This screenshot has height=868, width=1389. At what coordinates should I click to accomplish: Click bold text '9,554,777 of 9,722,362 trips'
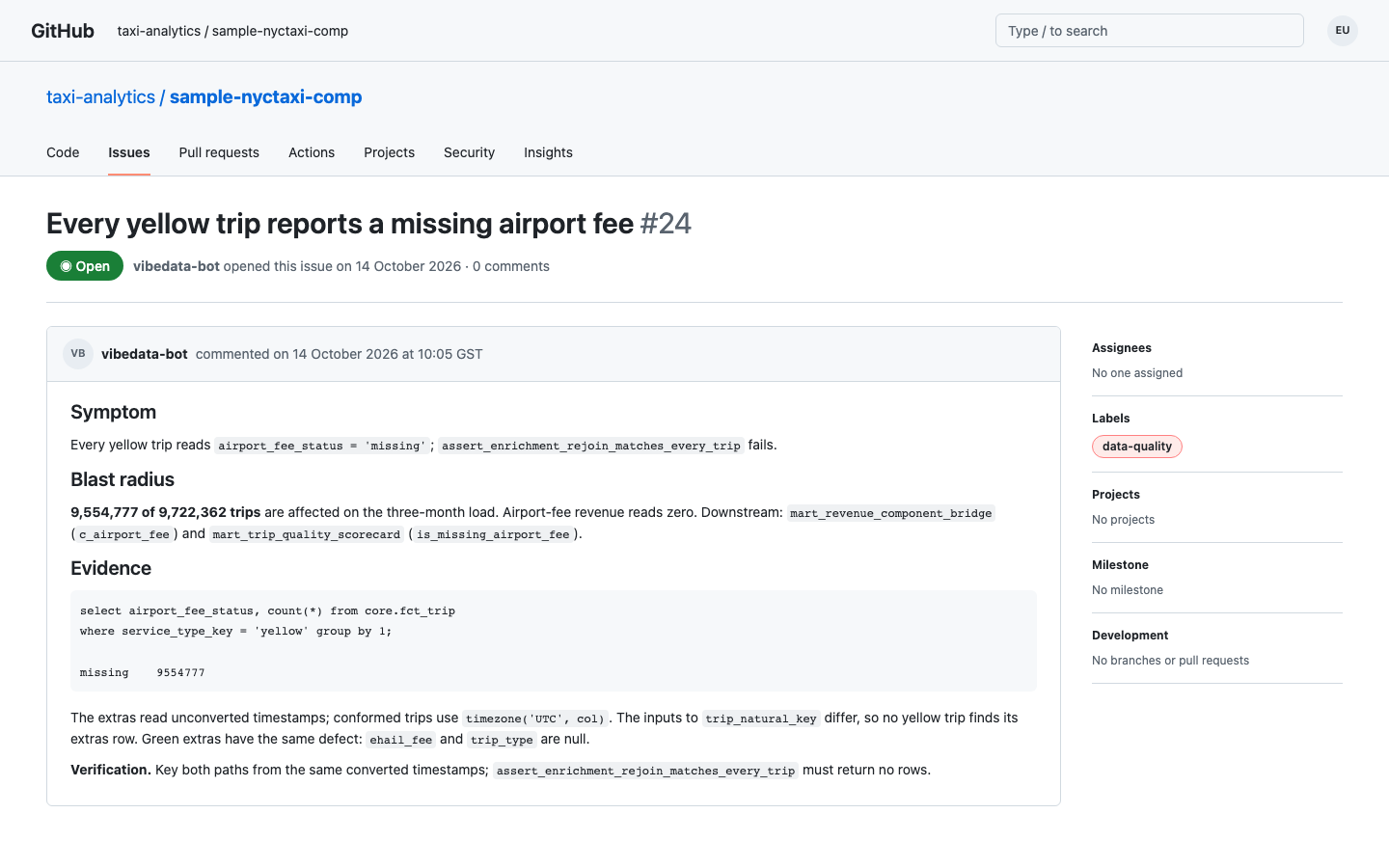click(166, 512)
